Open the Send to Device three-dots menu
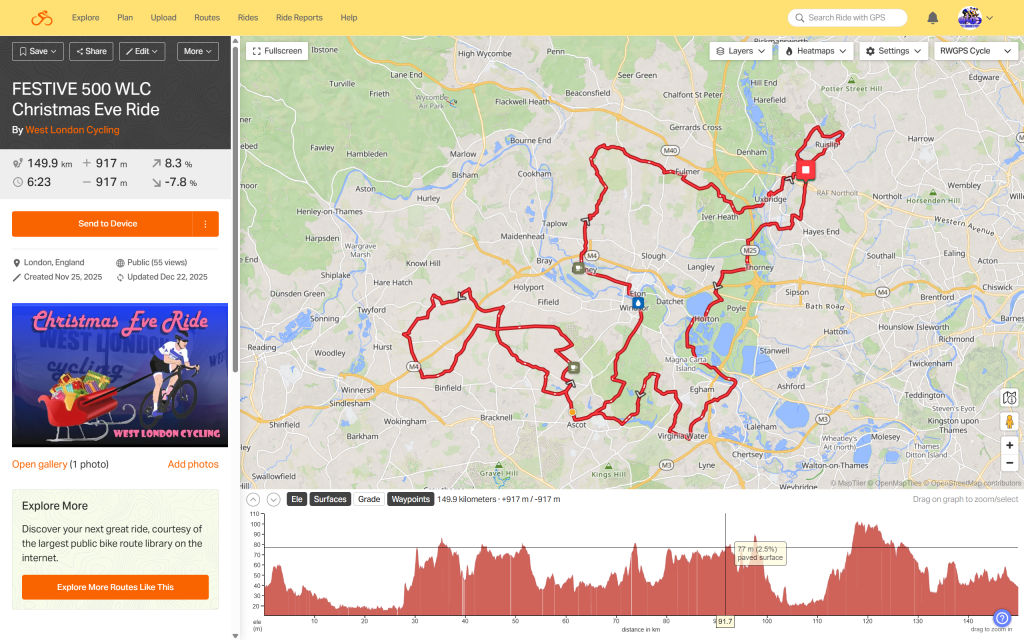Viewport: 1024px width, 640px height. [206, 224]
